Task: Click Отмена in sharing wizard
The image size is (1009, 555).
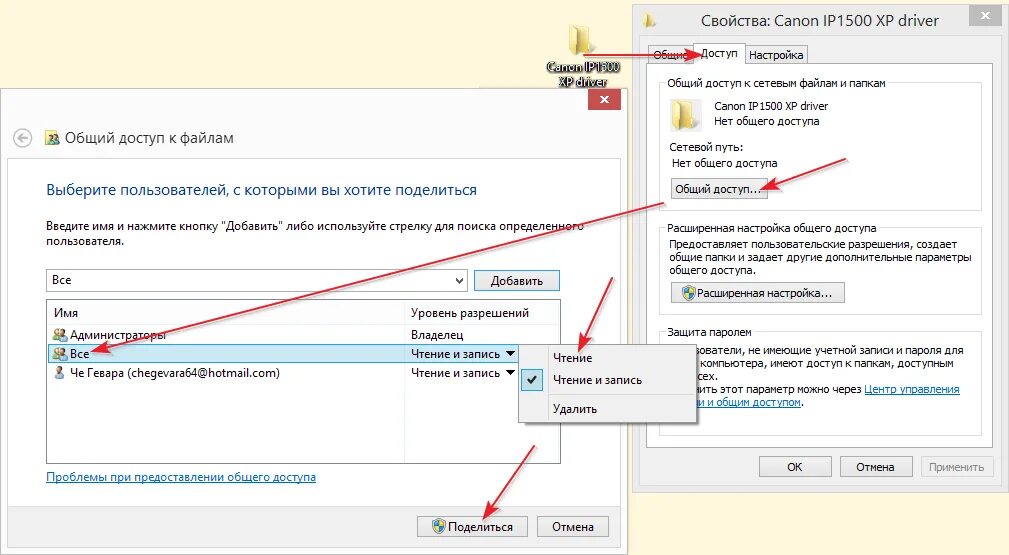Action: pos(573,527)
